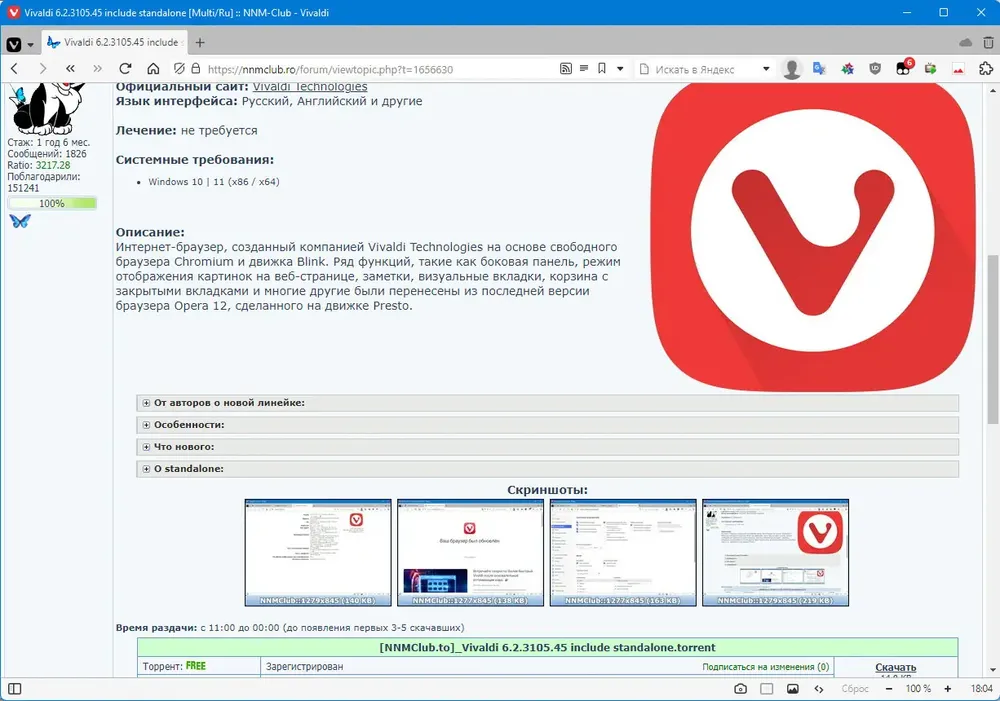Viewport: 1000px width, 701px height.
Task: Toggle extensions visibility puzzle icon
Action: 985,69
